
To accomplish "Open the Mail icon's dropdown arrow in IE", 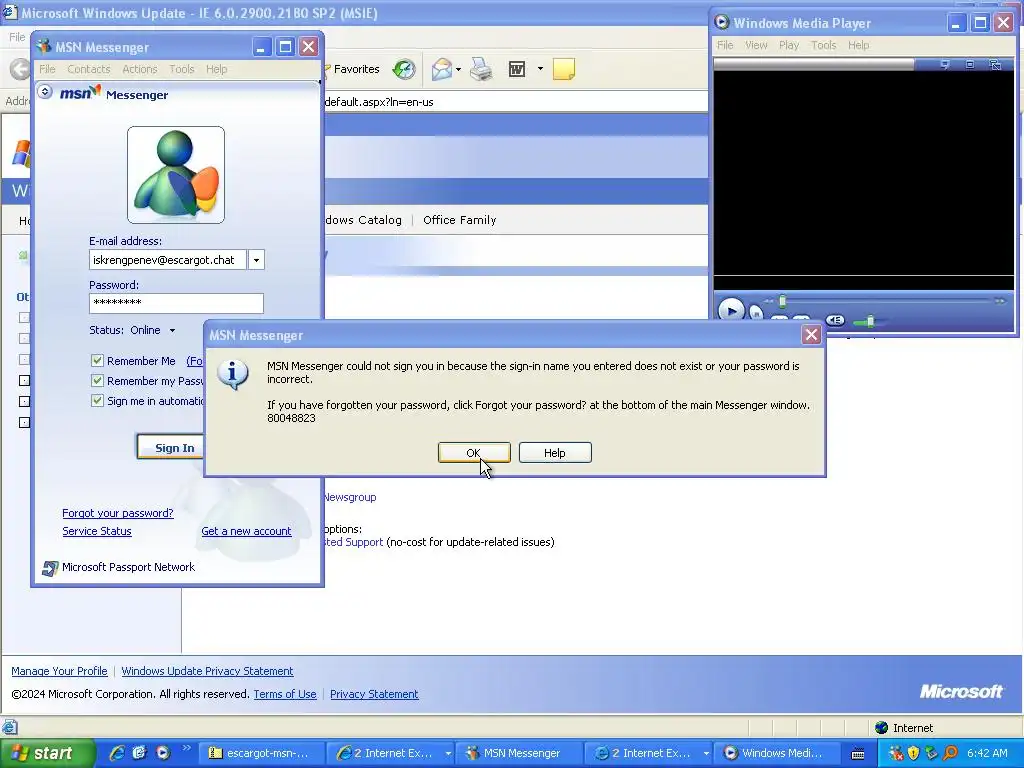I will click(458, 69).
